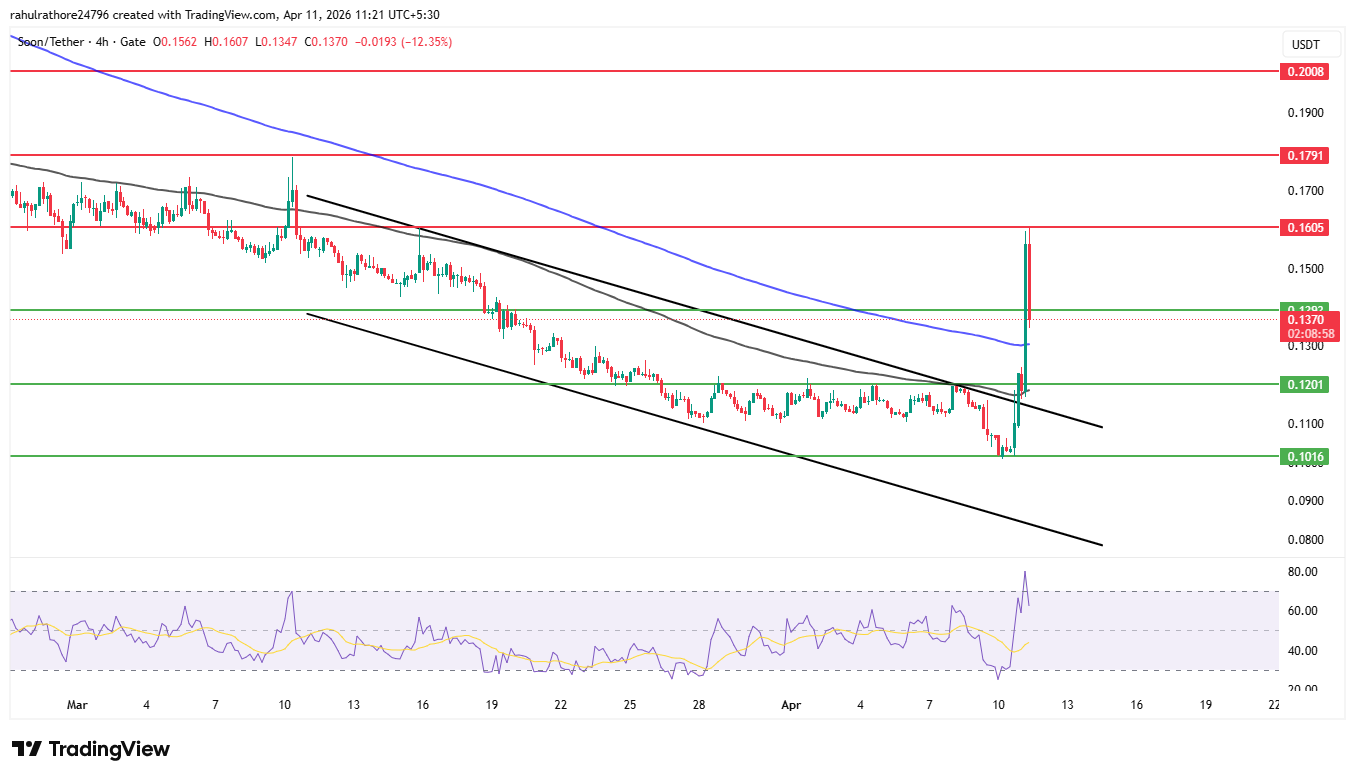Viewport: 1355px width, 779px height.
Task: Click the 0.1791 red price label
Action: 1305,155
